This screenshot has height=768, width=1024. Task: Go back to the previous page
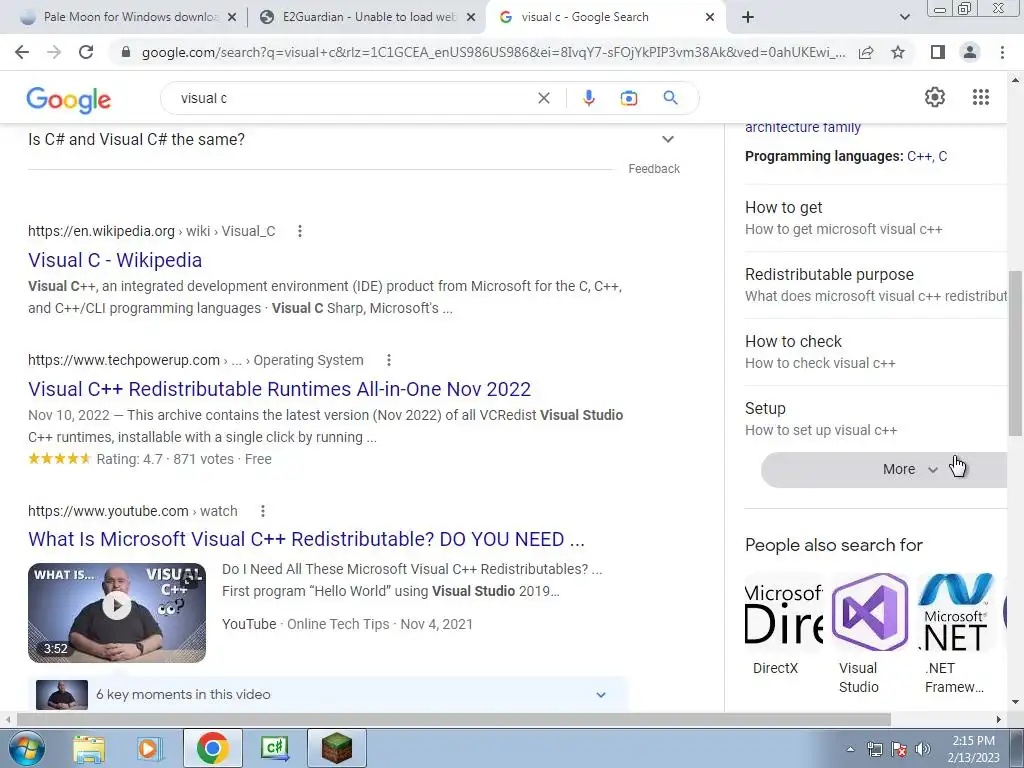point(22,52)
